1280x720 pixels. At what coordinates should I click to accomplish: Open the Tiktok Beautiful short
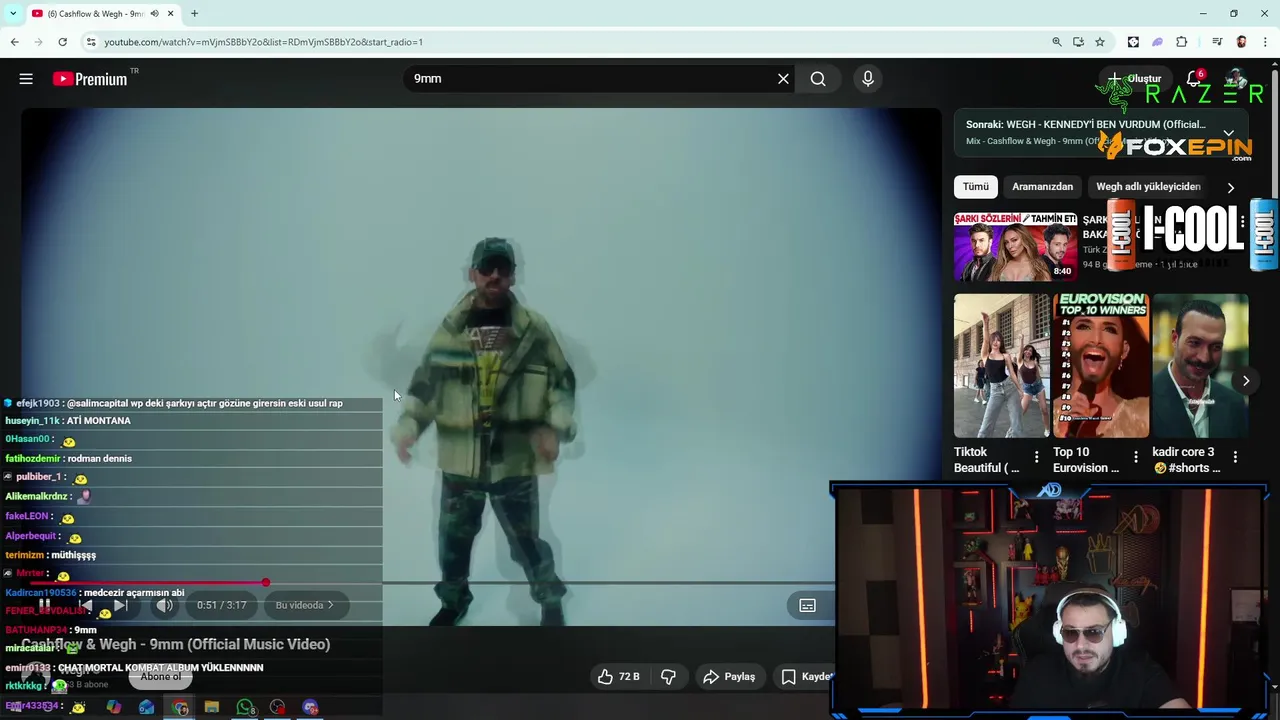click(1001, 366)
